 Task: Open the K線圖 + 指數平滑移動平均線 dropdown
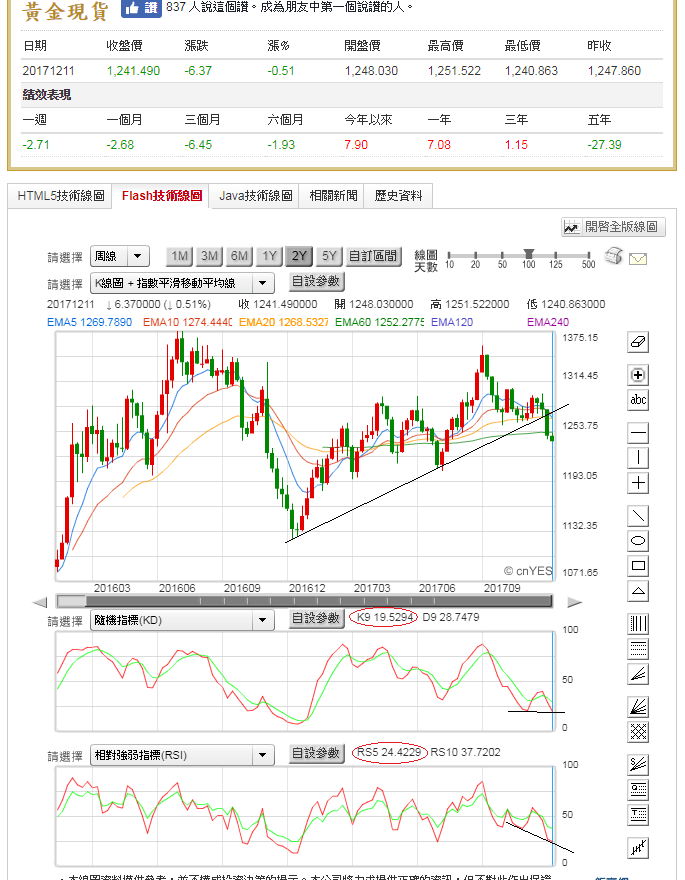point(182,283)
